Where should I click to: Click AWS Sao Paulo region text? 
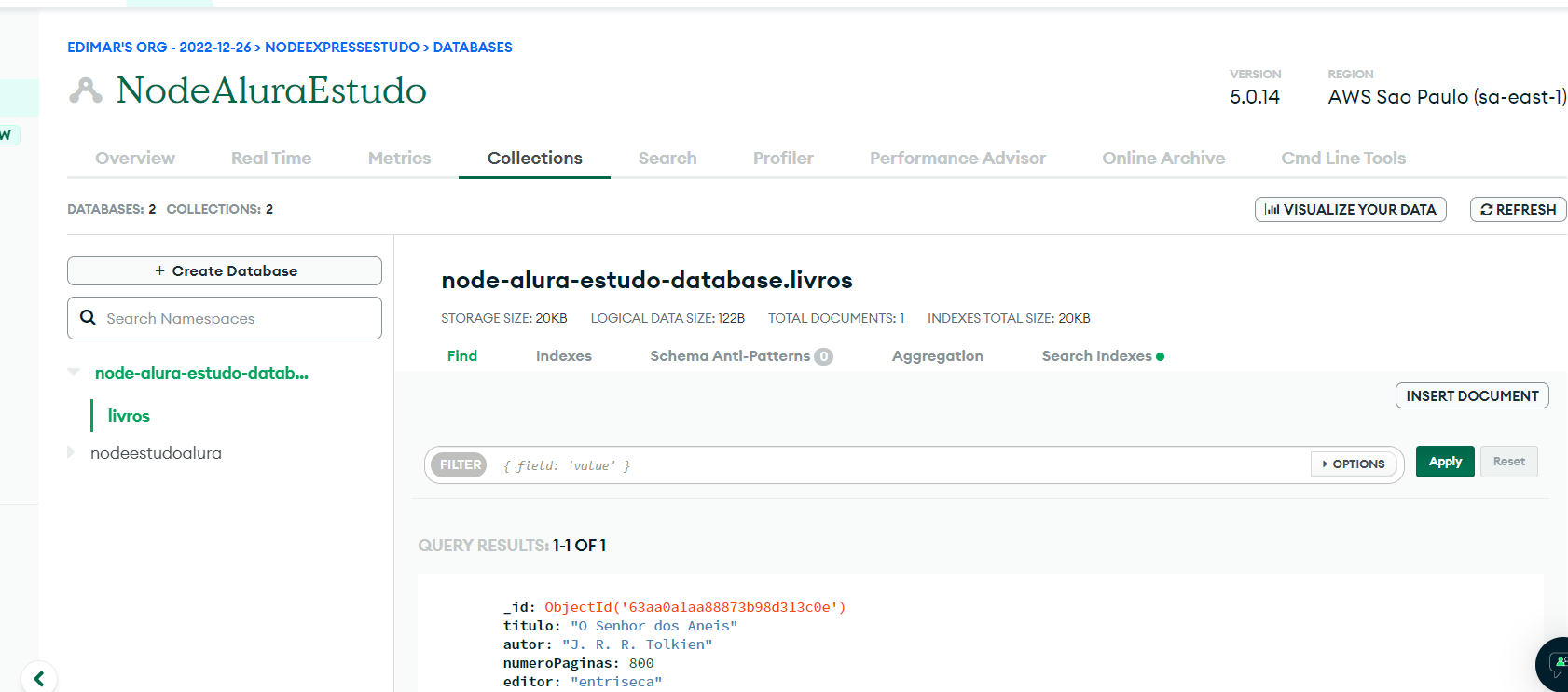tap(1447, 97)
